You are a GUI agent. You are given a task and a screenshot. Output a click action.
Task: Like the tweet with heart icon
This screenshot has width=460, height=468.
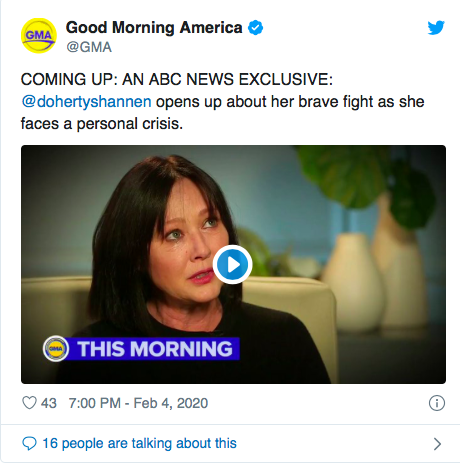click(x=29, y=403)
